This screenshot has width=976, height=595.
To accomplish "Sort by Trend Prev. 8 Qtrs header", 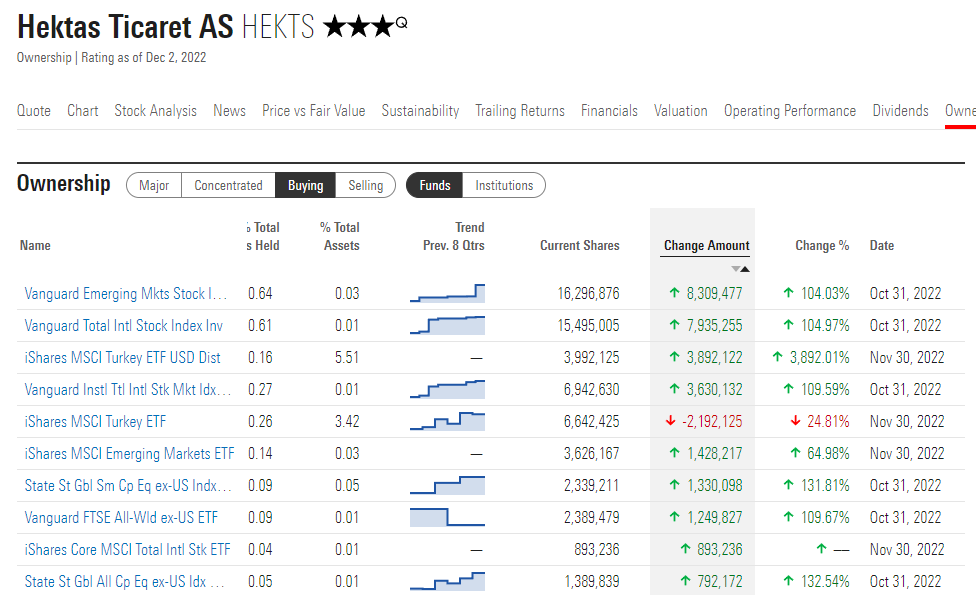I will tap(454, 237).
